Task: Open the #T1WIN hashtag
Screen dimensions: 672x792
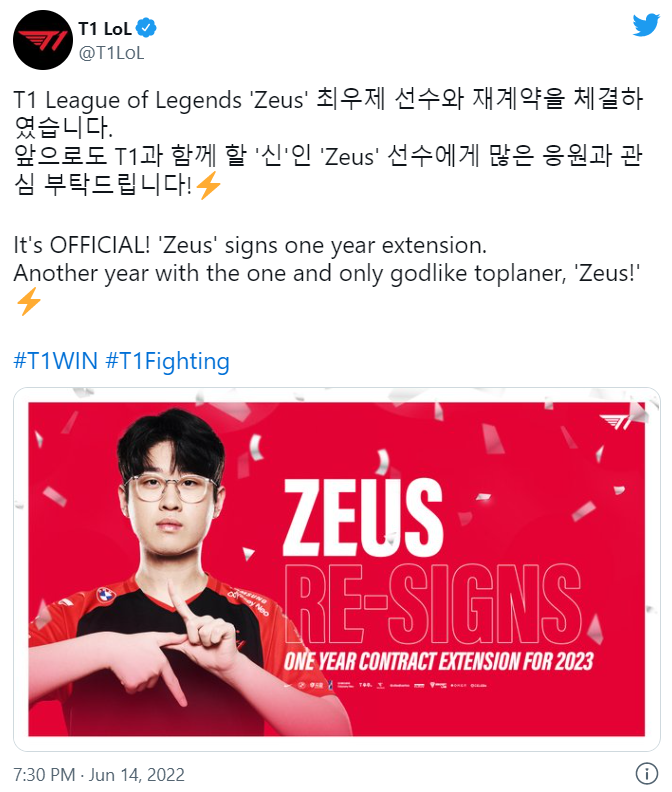Action: point(56,361)
